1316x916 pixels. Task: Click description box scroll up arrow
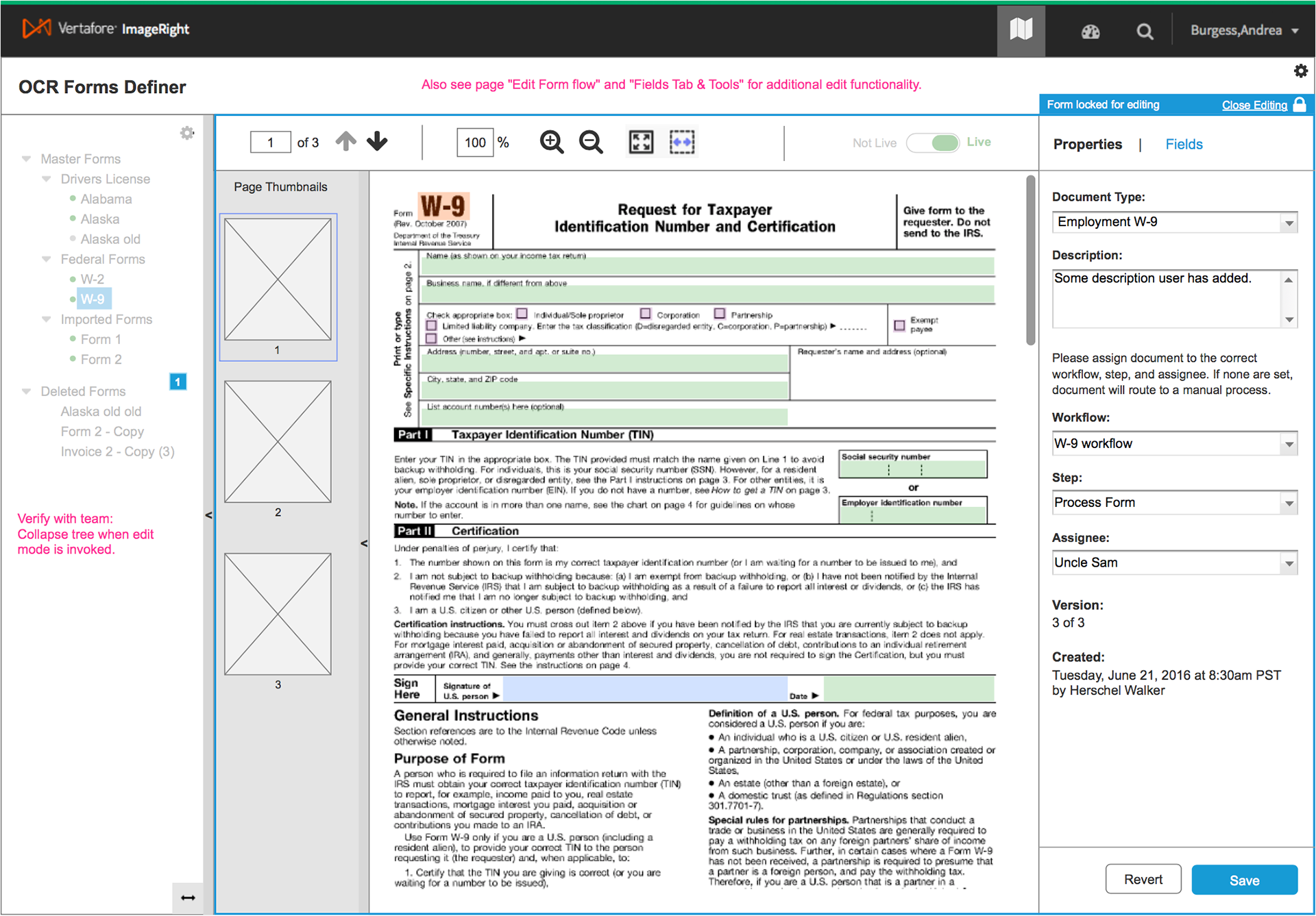pos(1289,280)
